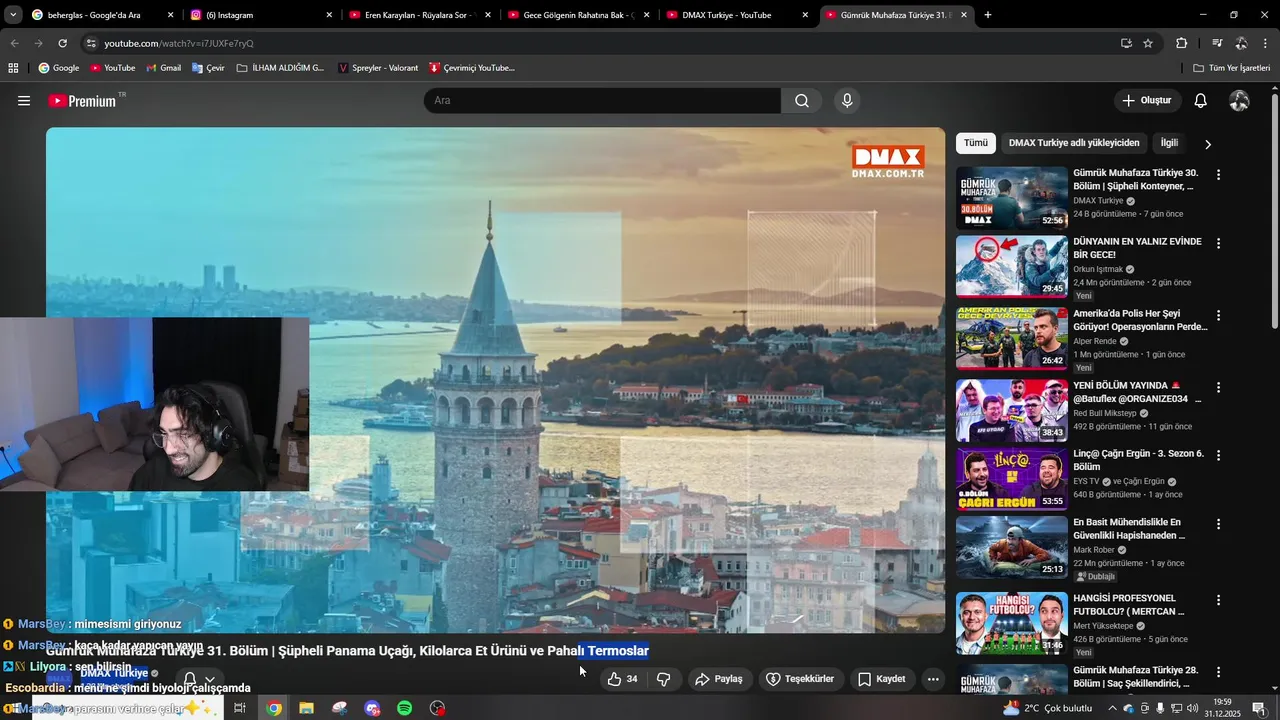
Task: Open options for Dünyanın En Yalnız Evinde video
Action: point(1218,243)
